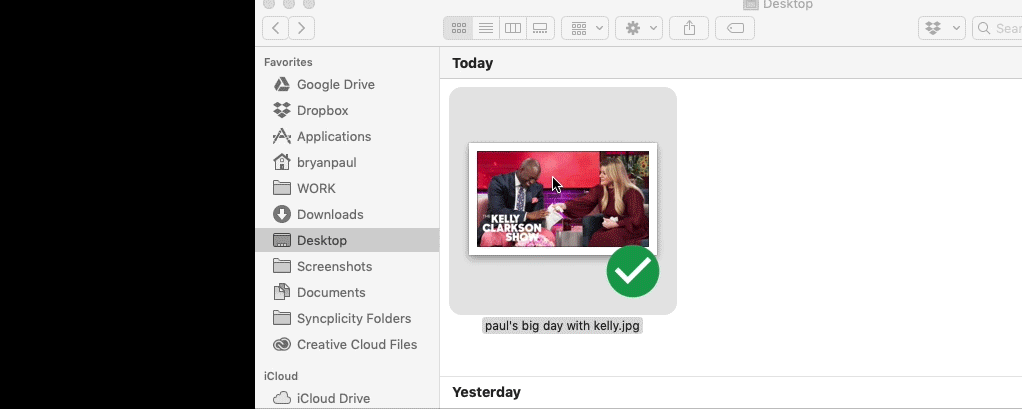Open the Dropbox toolbar dropdown

point(942,28)
